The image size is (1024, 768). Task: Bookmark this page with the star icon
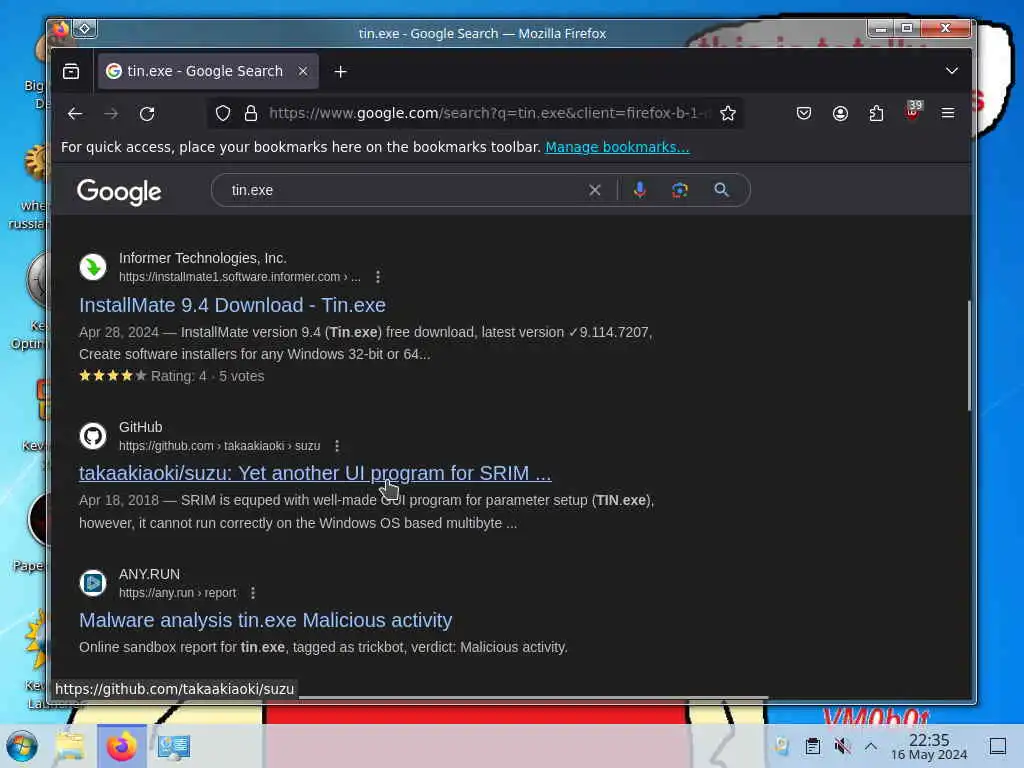click(x=728, y=114)
